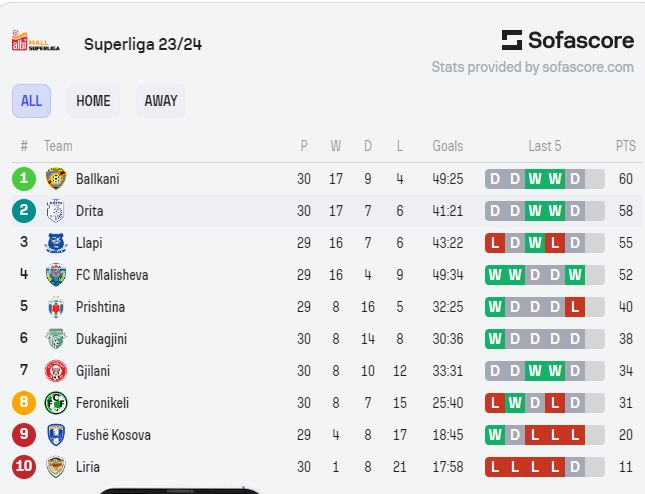Click the Goals column header
This screenshot has height=494, width=645.
(x=448, y=146)
